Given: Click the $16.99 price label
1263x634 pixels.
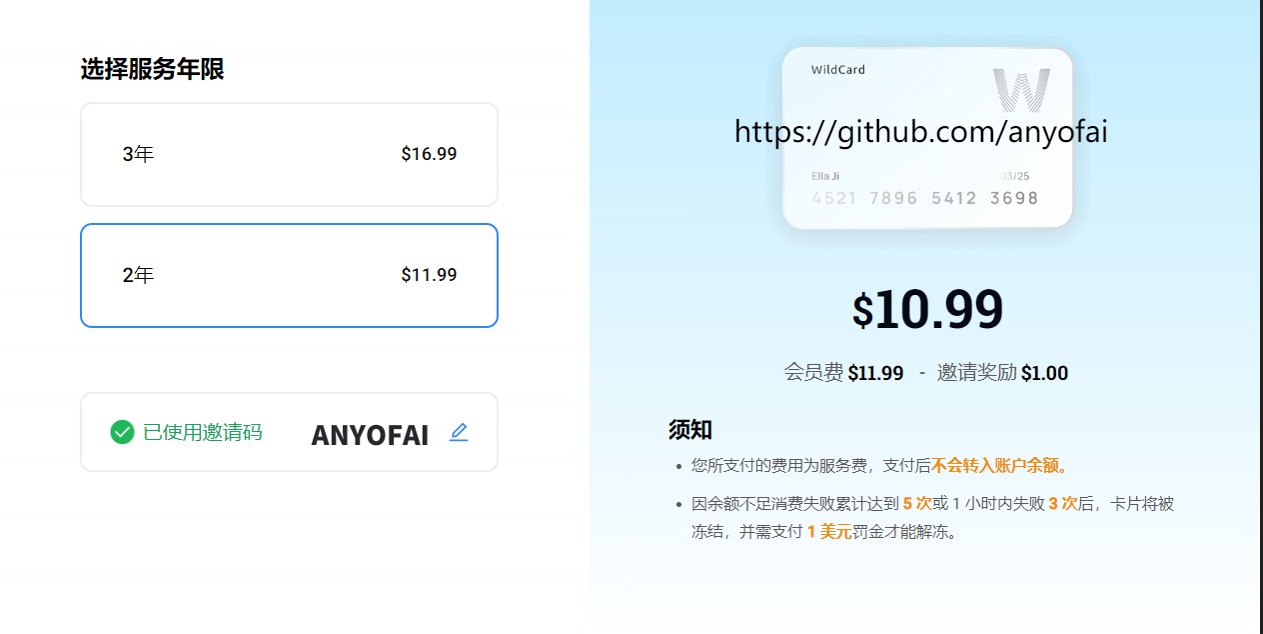Looking at the screenshot, I should click(x=429, y=154).
